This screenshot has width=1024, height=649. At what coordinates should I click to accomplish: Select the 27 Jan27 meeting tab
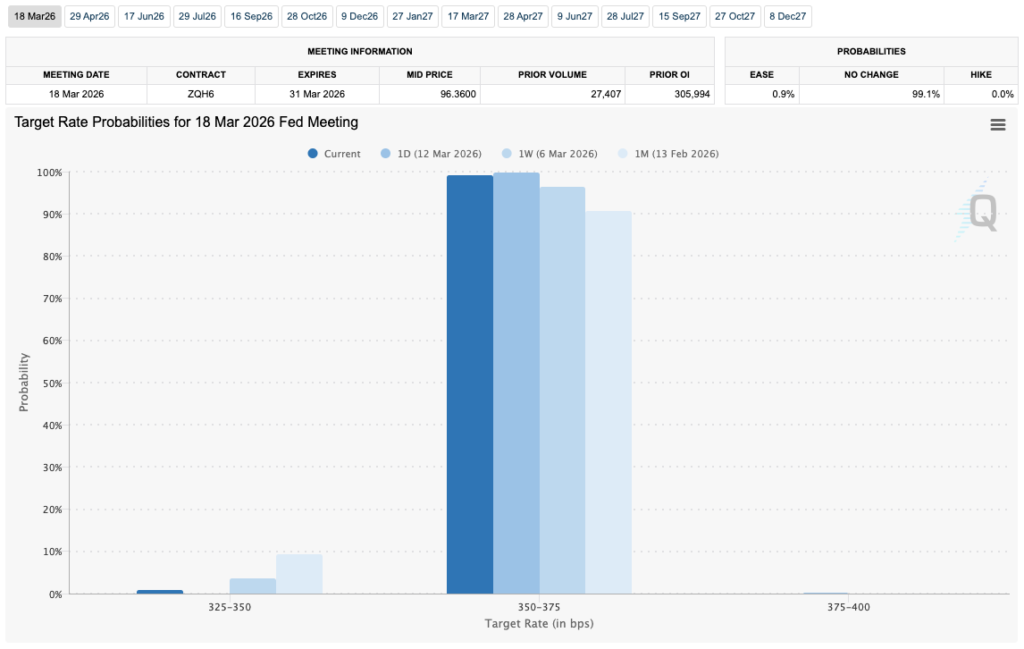pos(412,16)
